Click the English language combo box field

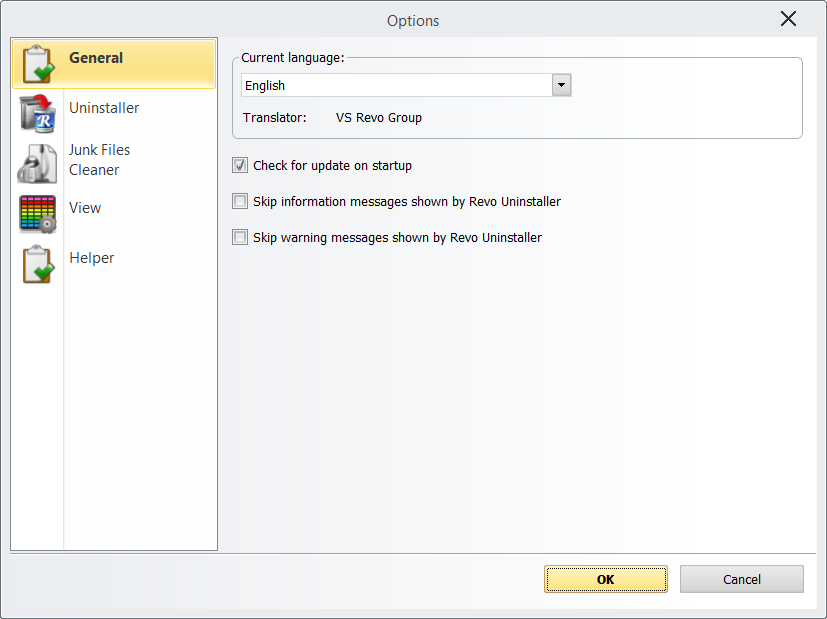coord(406,85)
